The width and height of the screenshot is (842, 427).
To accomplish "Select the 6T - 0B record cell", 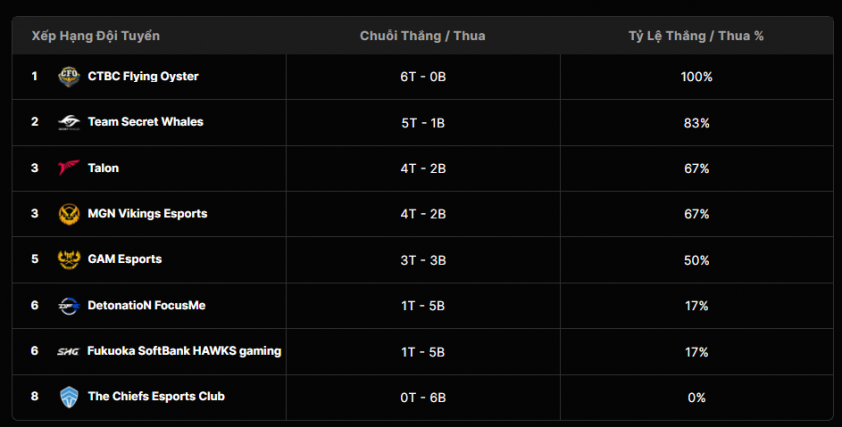I will pyautogui.click(x=423, y=77).
